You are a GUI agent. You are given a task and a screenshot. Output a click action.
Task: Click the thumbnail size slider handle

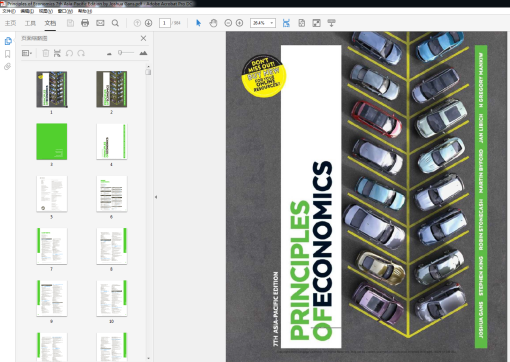point(120,52)
